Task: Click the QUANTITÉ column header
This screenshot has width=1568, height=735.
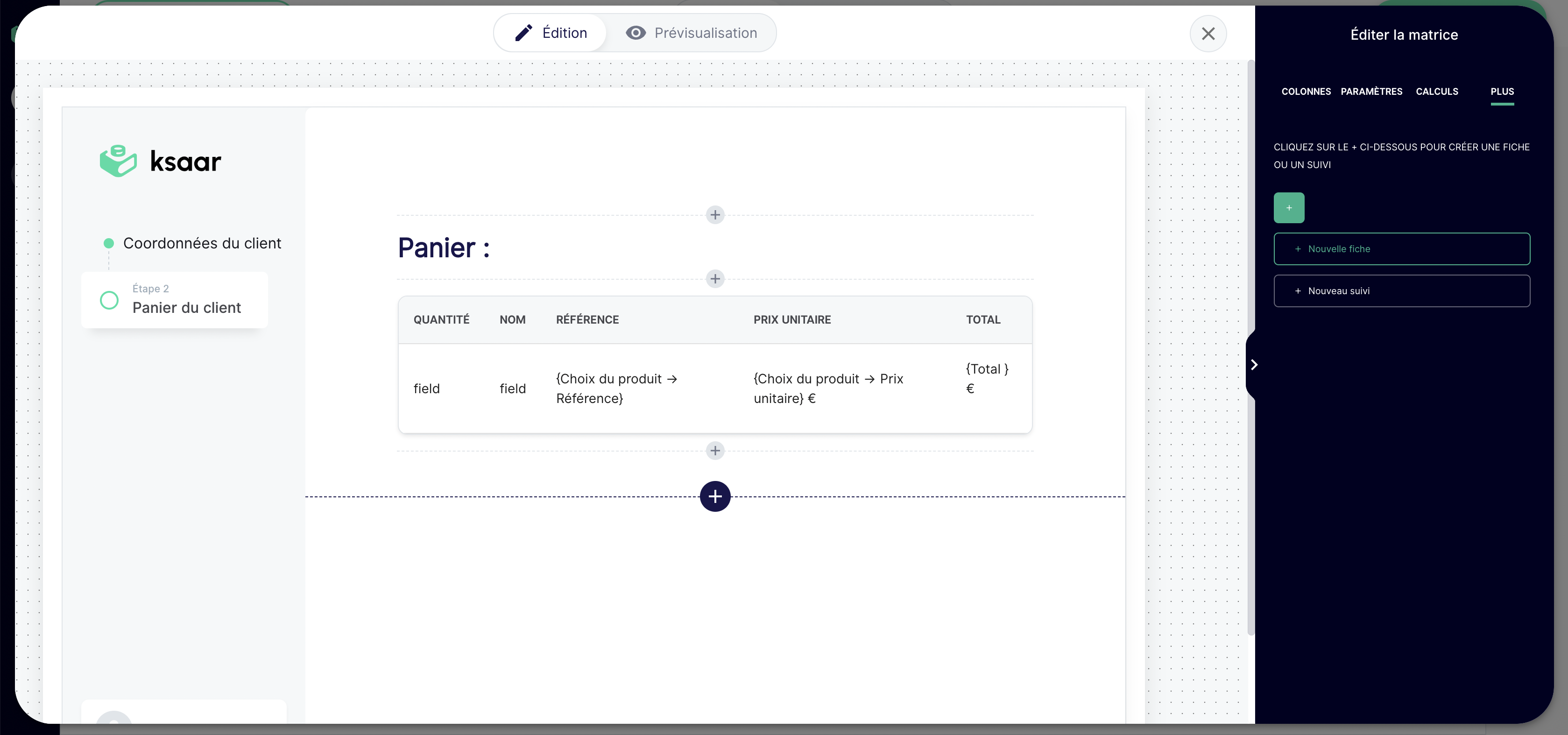Action: pos(441,320)
